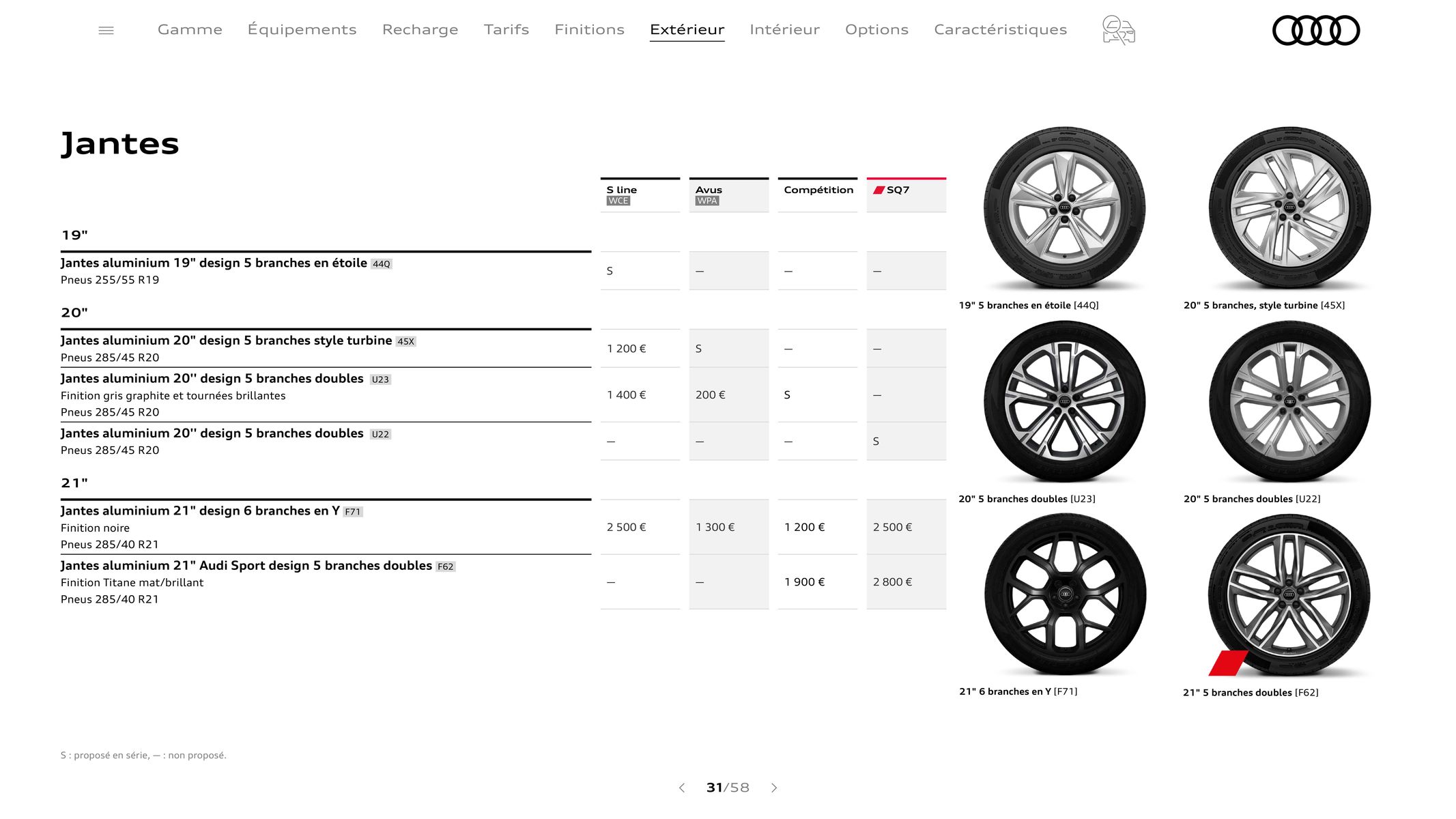
Task: Click 'Pneus 255/55 R19' text
Action: click(109, 280)
